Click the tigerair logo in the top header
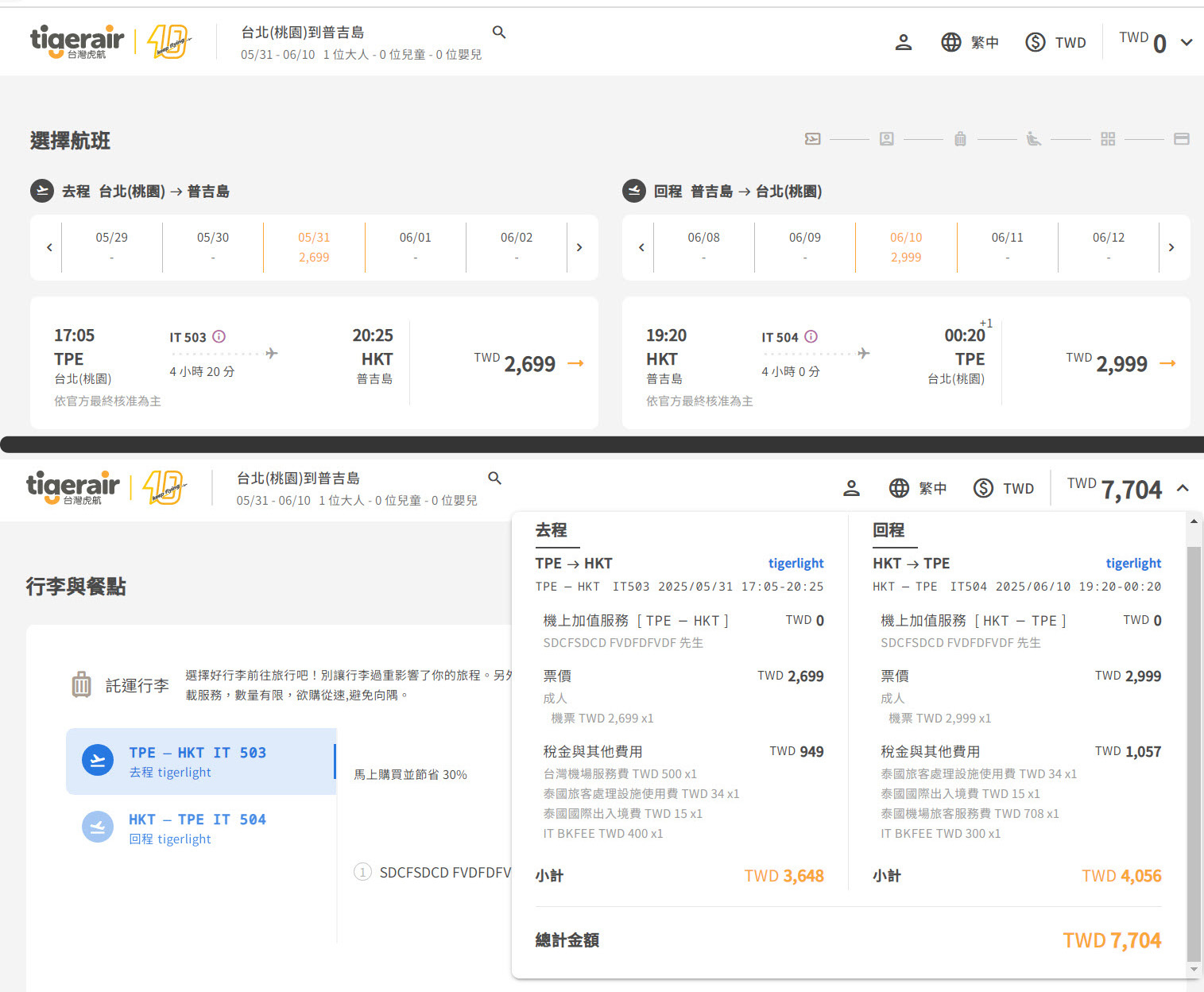This screenshot has width=1204, height=992. point(77,42)
